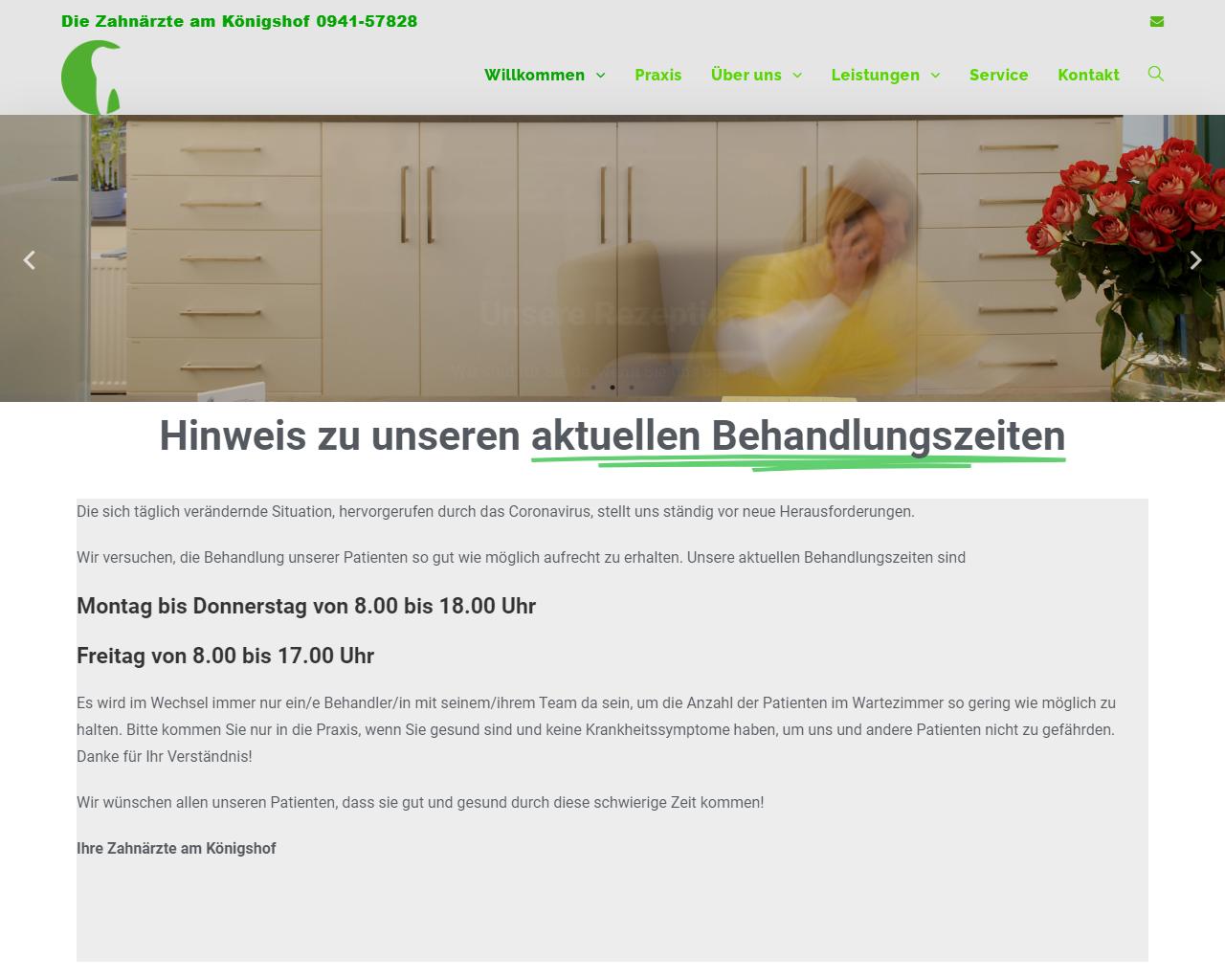Click the Über uns menu label

coord(746,75)
